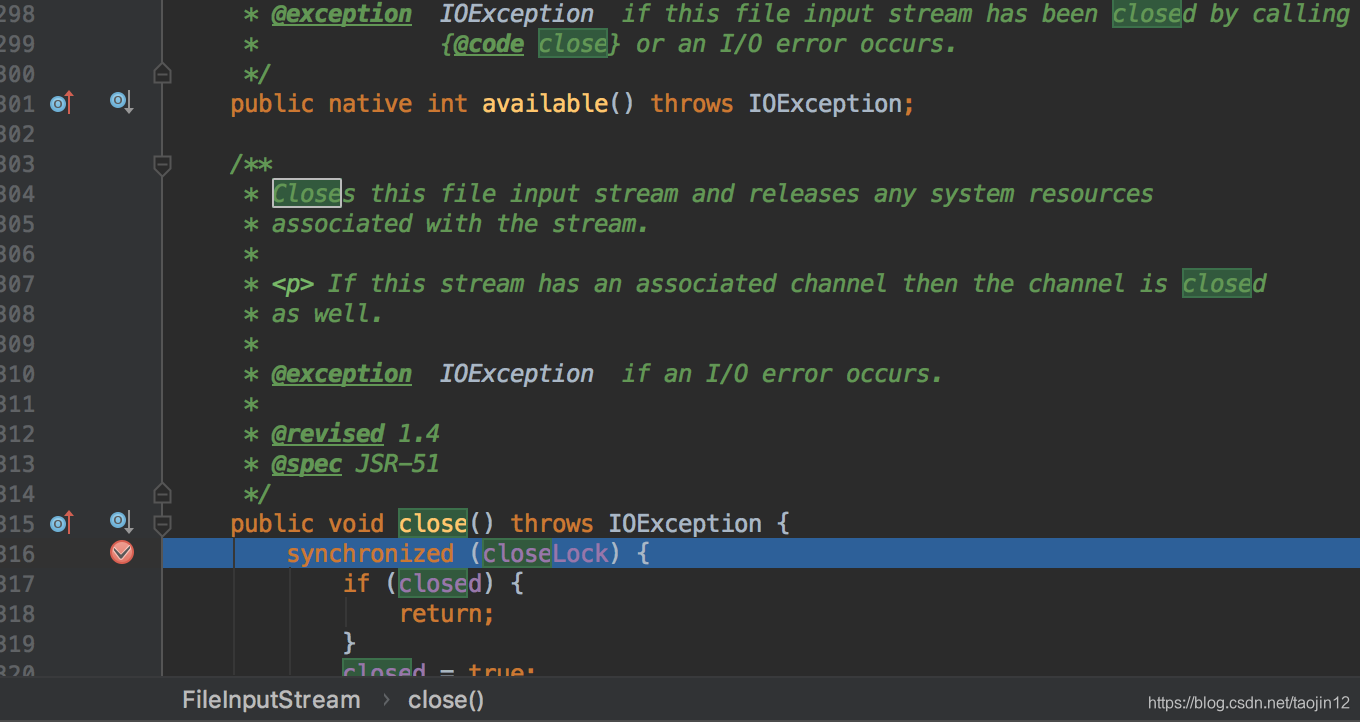Click the text 'associated with the stream.'
Viewport: 1360px width, 722px height.
pos(460,224)
